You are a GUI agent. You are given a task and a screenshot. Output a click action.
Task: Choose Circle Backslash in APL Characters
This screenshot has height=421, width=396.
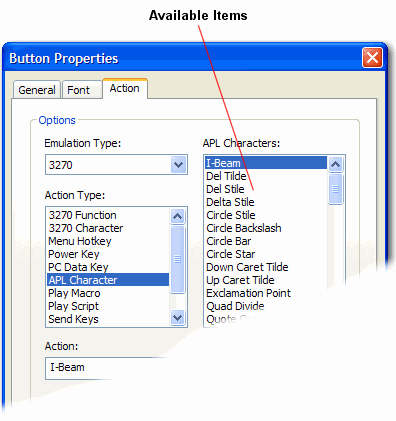266,228
